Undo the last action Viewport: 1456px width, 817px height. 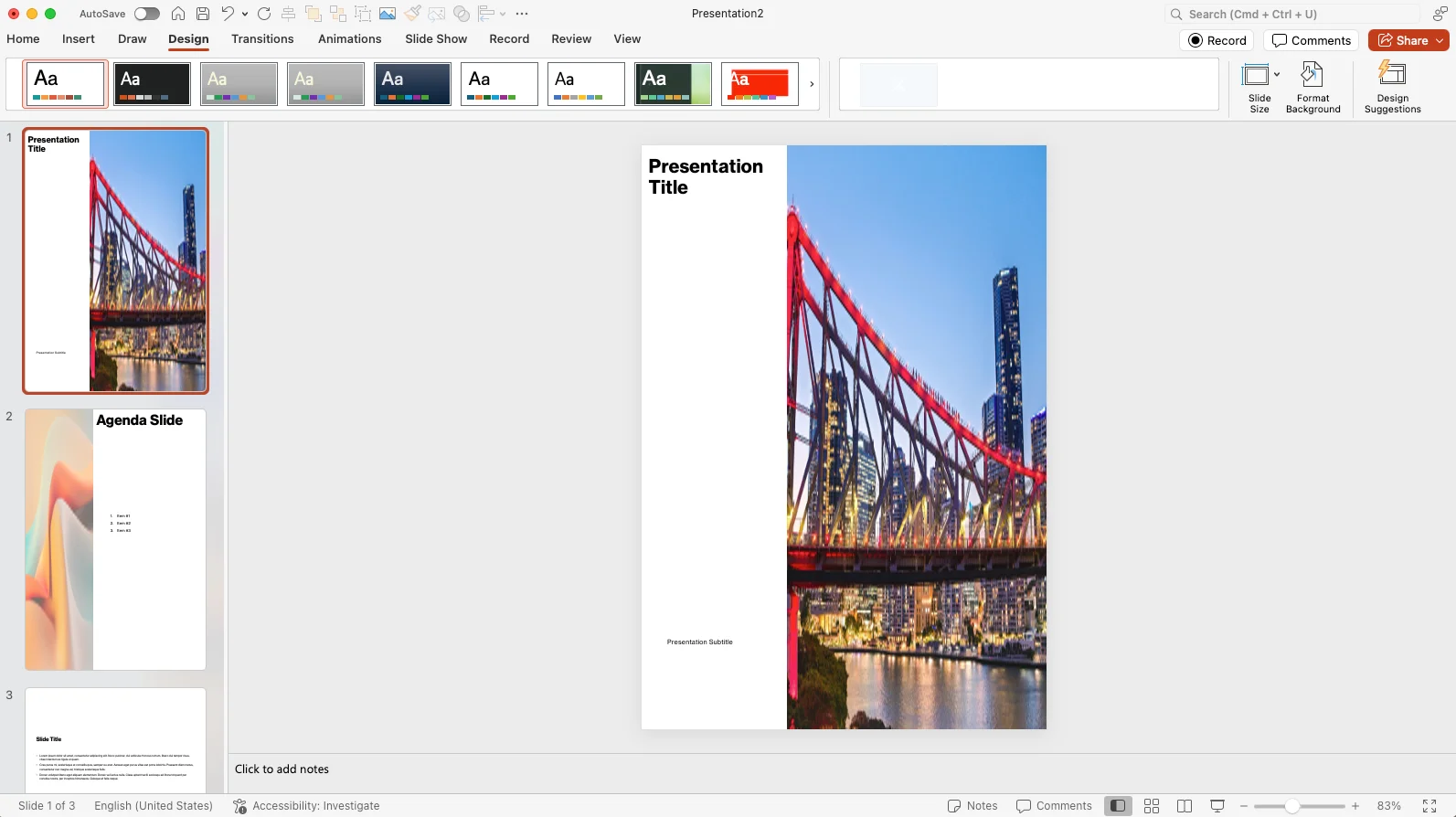228,14
